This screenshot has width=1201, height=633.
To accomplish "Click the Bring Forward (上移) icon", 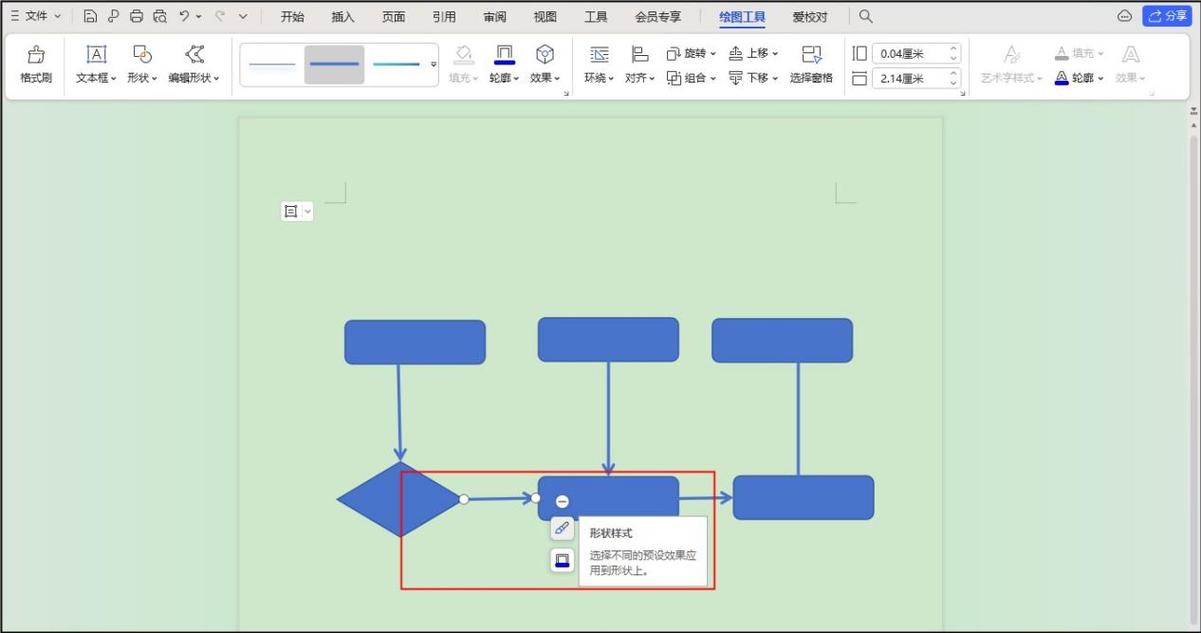I will tap(736, 54).
